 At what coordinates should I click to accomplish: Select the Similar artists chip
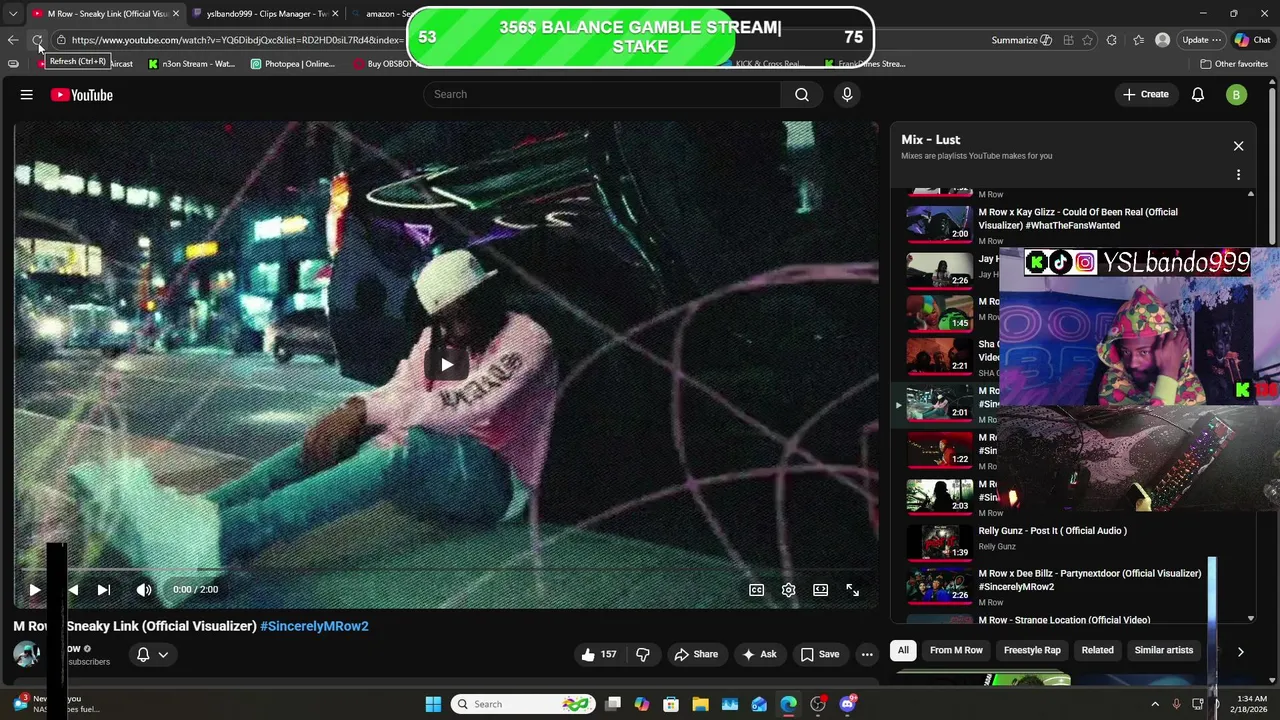1163,650
